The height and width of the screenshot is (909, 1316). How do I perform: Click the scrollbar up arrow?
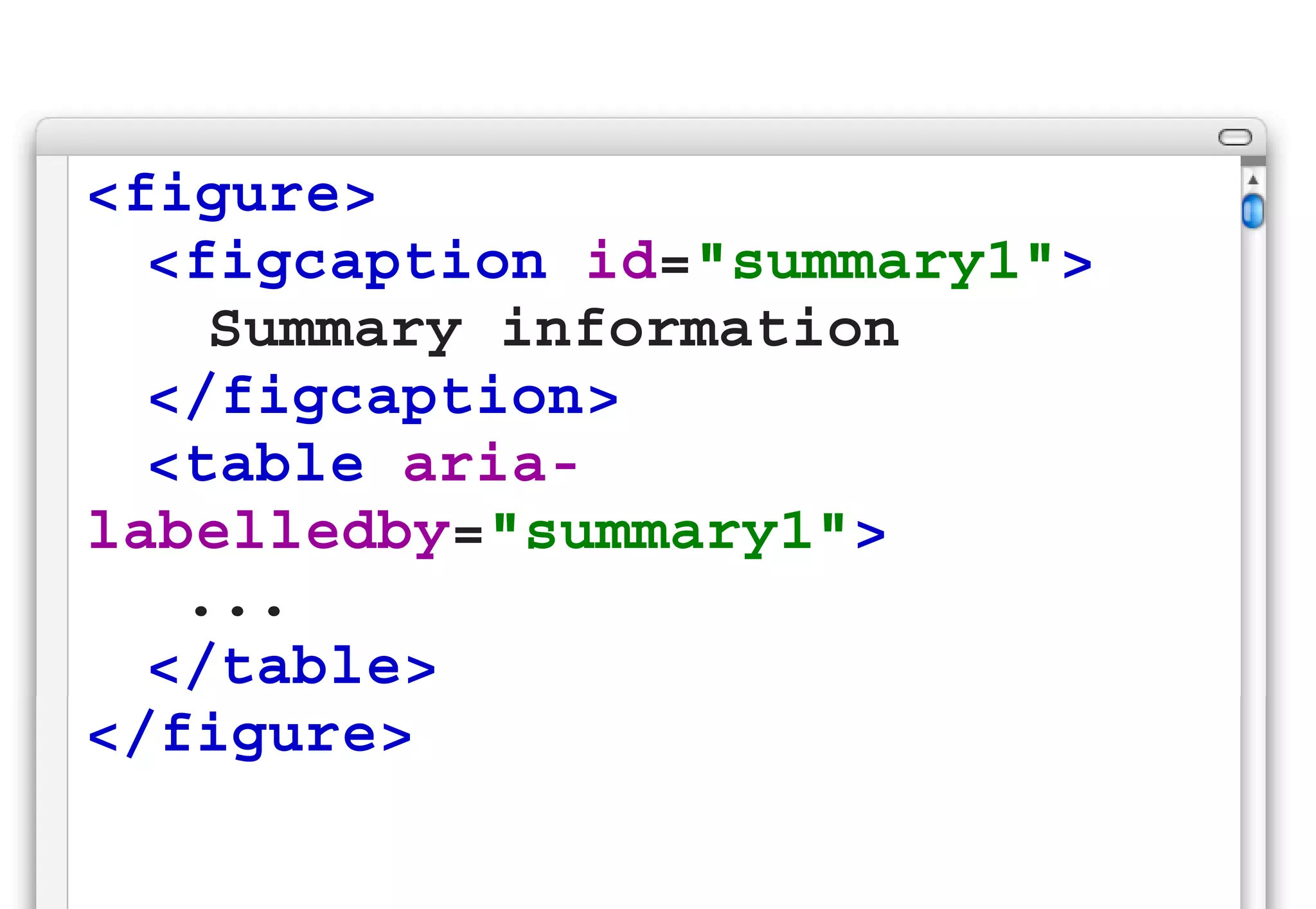point(1252,180)
